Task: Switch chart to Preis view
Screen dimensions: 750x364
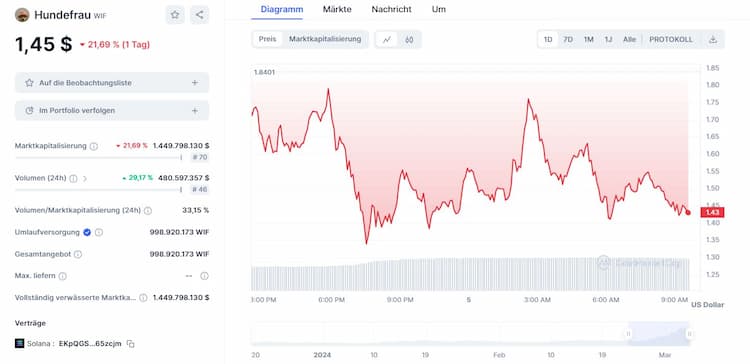Action: 267,39
